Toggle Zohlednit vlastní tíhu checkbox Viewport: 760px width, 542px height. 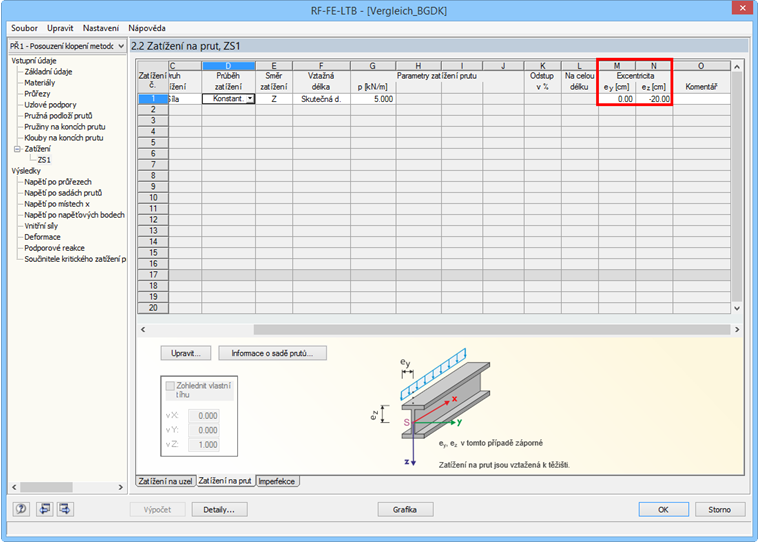click(170, 386)
